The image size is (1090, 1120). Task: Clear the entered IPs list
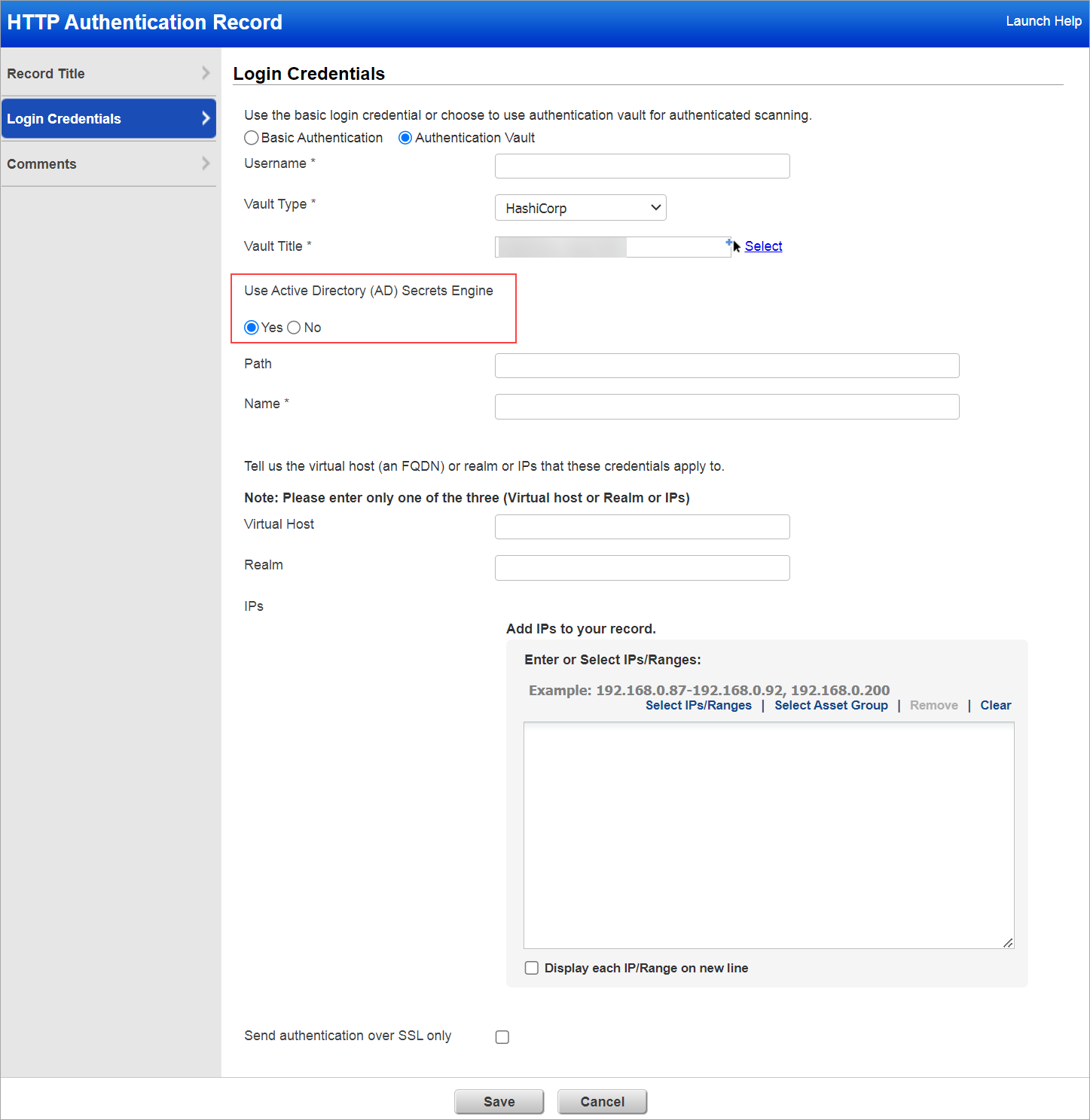click(x=996, y=705)
